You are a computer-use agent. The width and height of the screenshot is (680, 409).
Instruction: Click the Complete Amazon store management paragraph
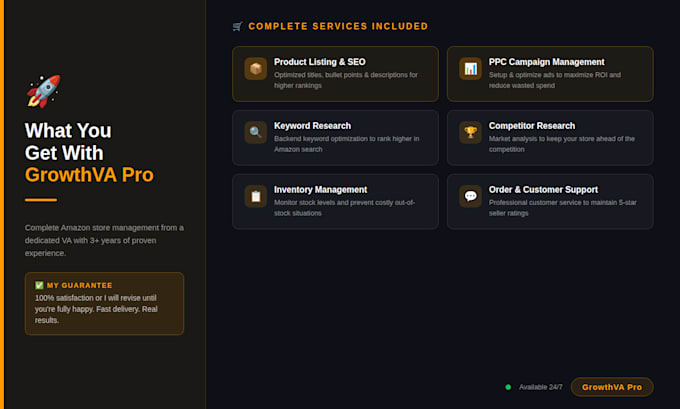tap(104, 240)
